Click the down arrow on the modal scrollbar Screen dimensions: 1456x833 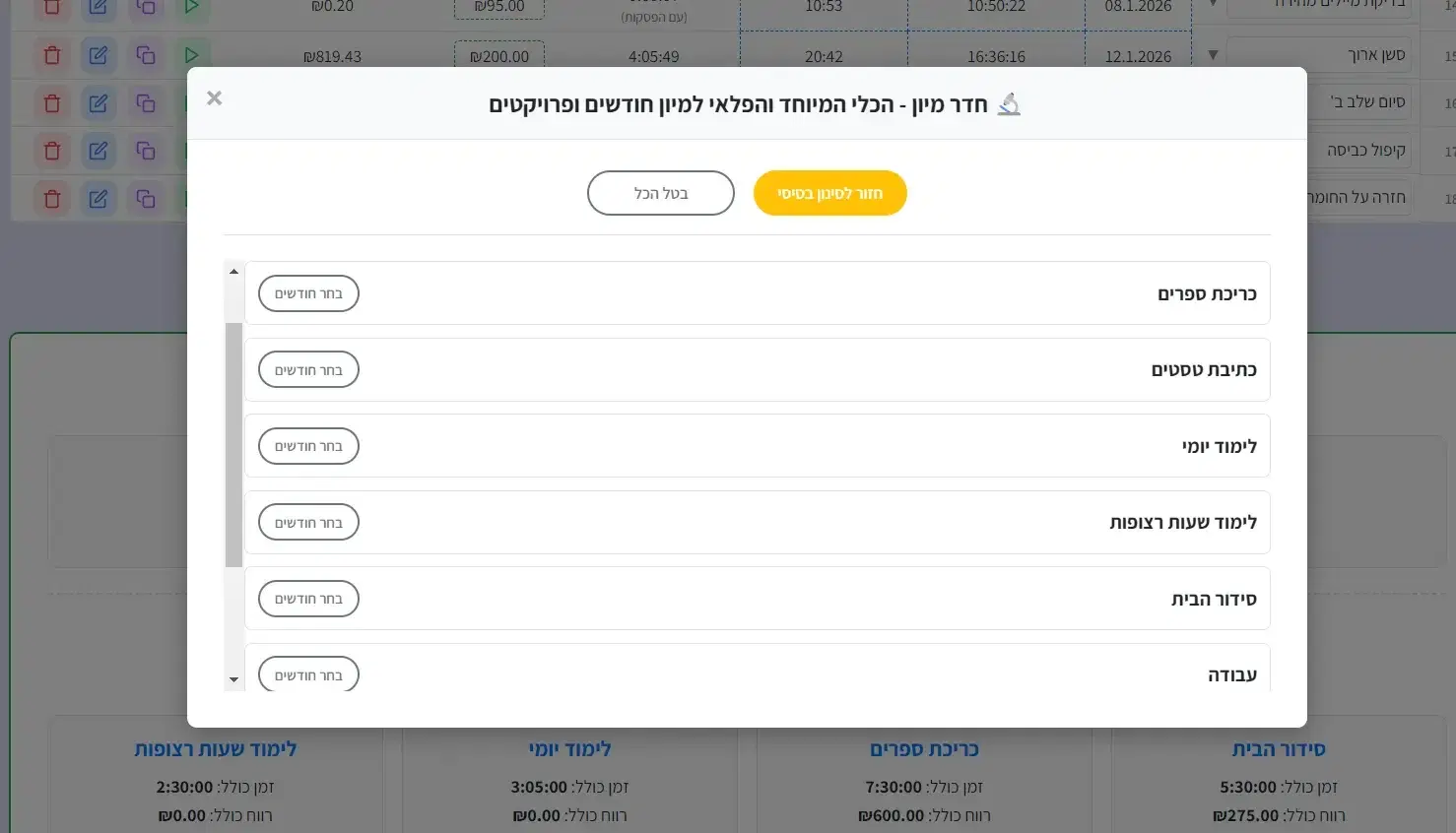point(233,678)
